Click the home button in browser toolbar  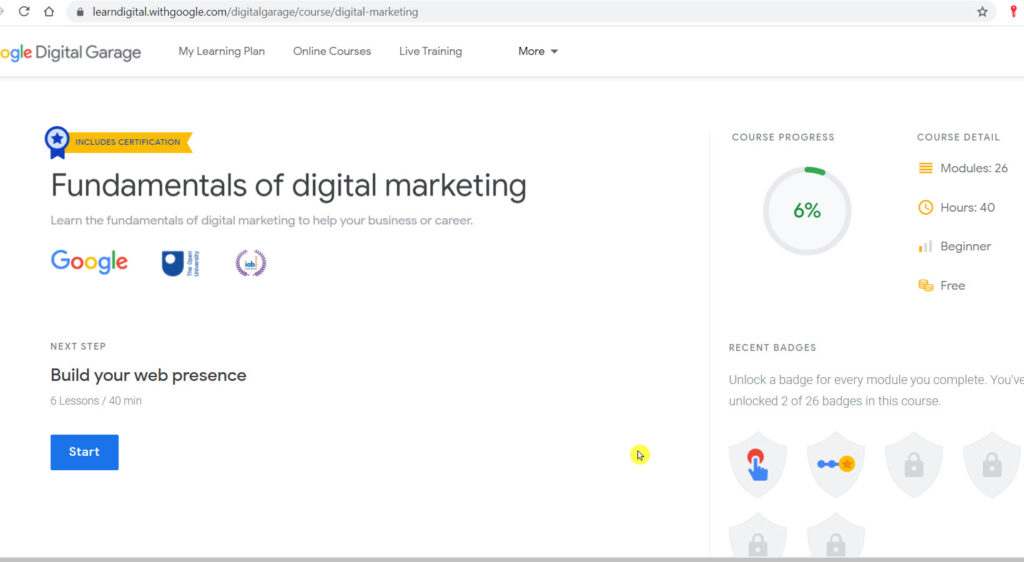48,12
